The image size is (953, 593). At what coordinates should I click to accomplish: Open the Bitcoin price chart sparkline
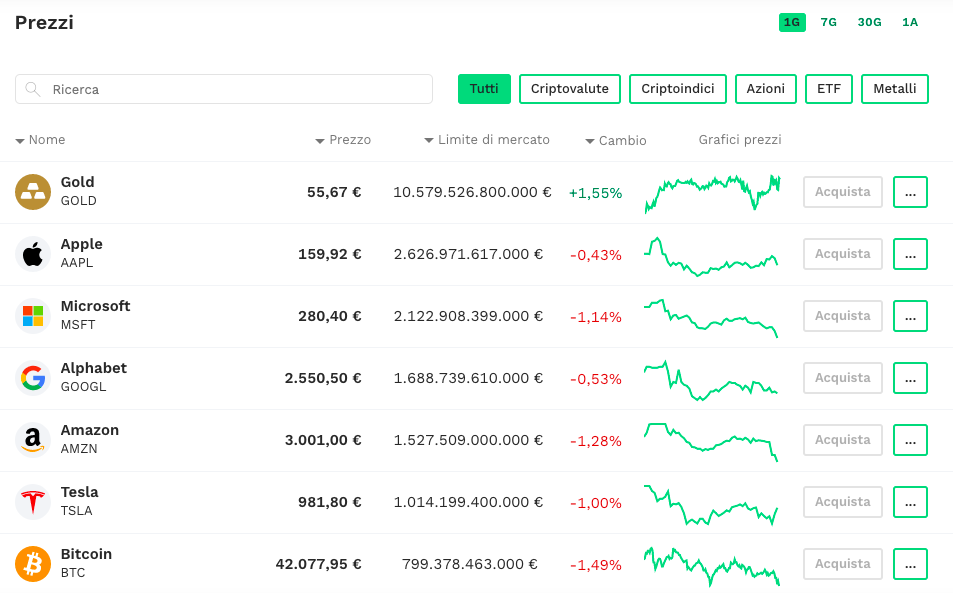click(712, 566)
